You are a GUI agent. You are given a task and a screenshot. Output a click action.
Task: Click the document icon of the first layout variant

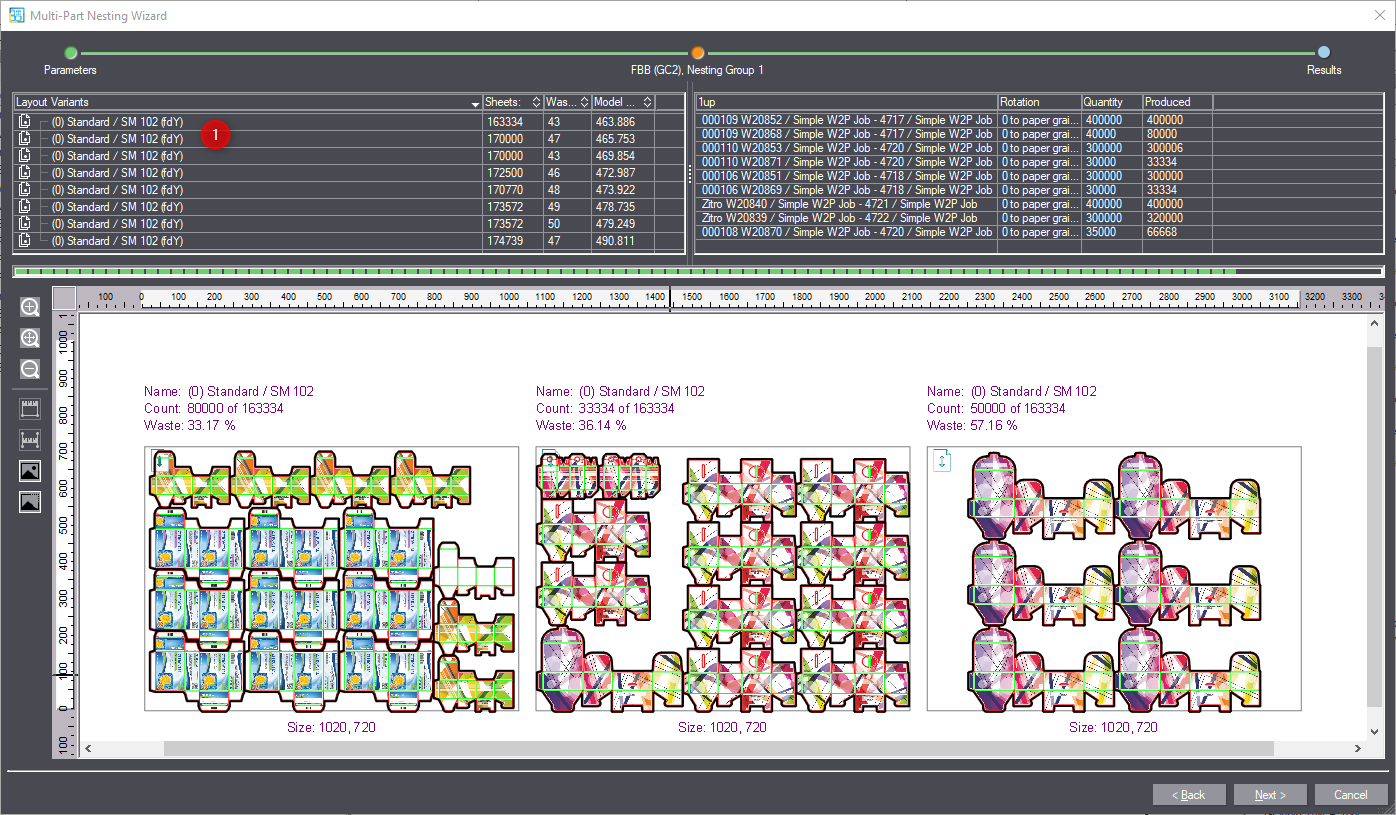25,122
